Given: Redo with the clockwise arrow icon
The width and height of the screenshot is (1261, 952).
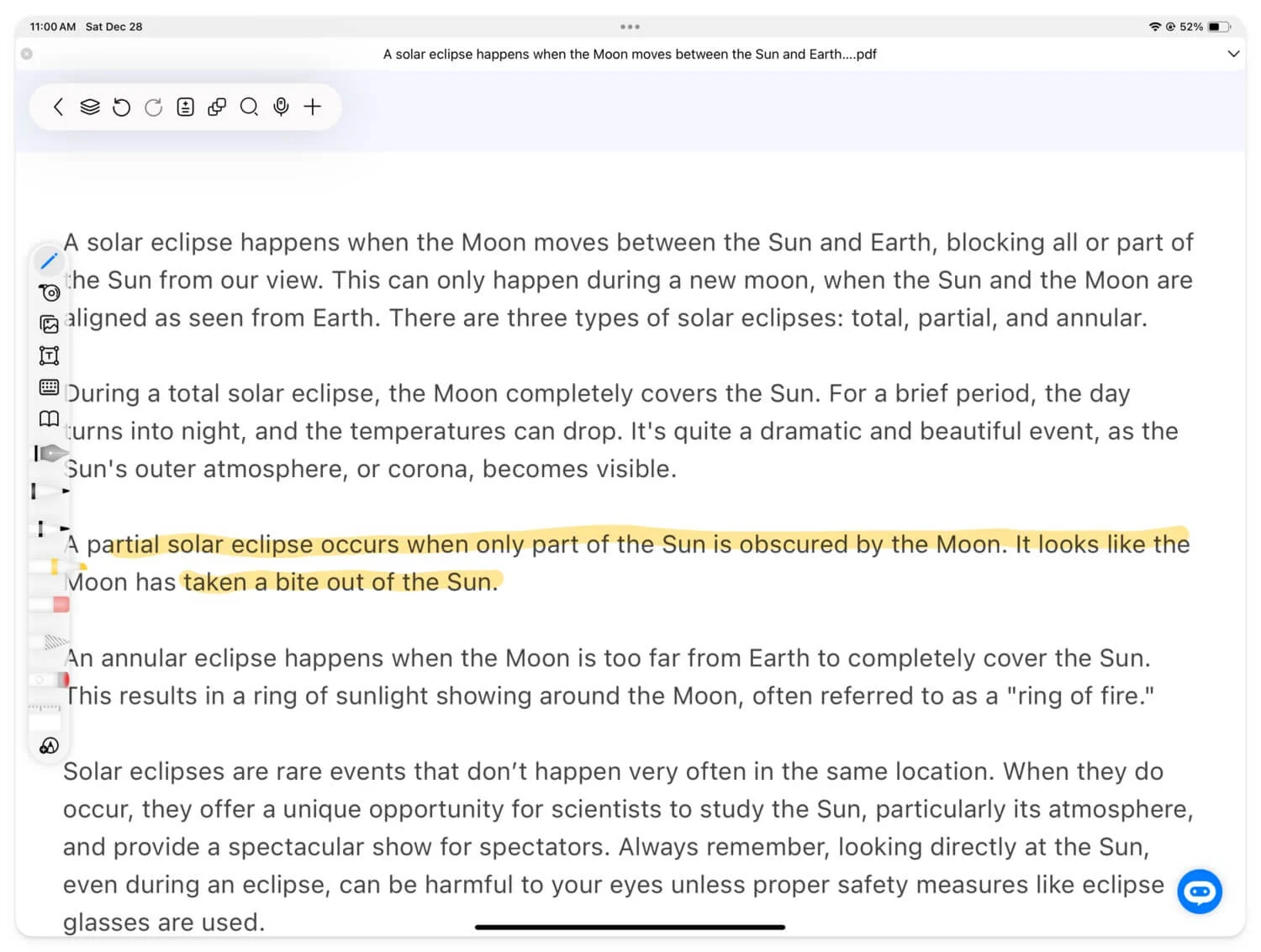Looking at the screenshot, I should [x=153, y=107].
